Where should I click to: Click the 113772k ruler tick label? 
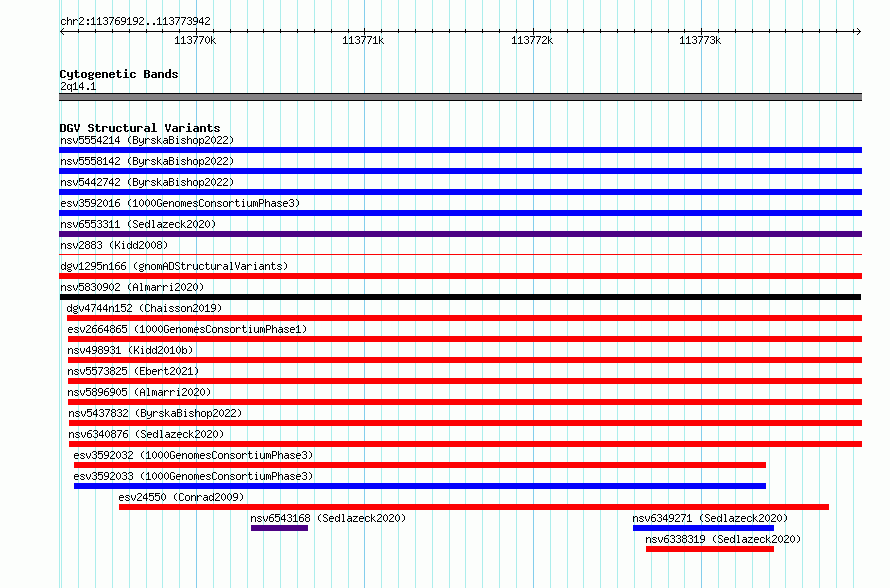[x=532, y=40]
